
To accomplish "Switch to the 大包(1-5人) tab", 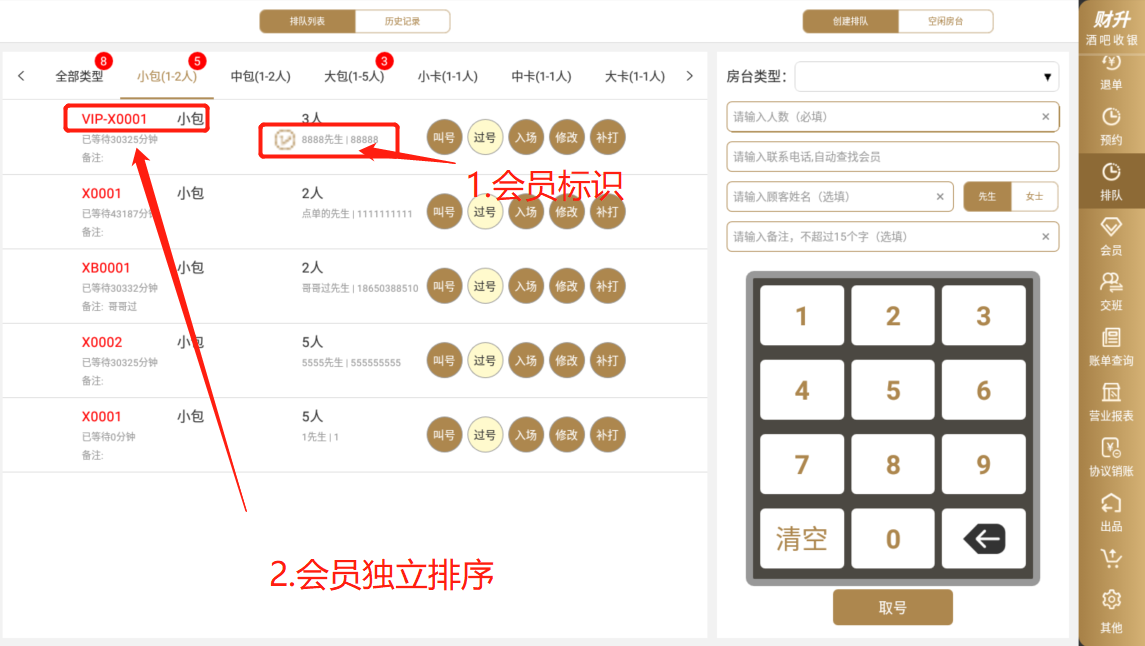I will point(354,76).
